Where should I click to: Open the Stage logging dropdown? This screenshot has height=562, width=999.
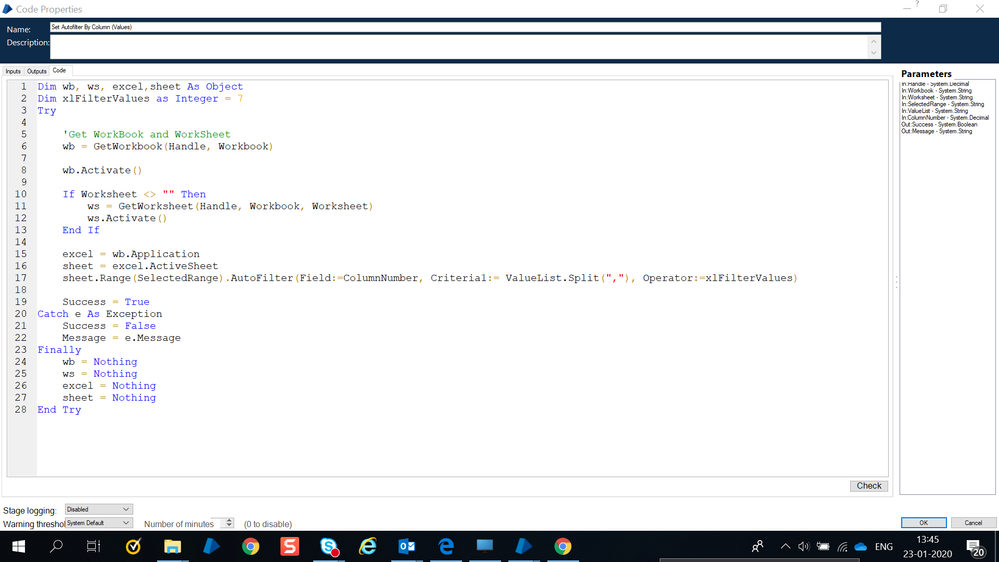click(98, 509)
